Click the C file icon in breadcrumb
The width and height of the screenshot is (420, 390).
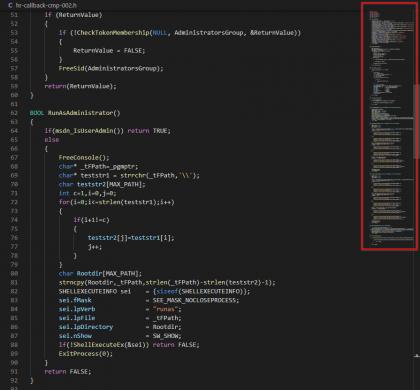click(10, 5)
